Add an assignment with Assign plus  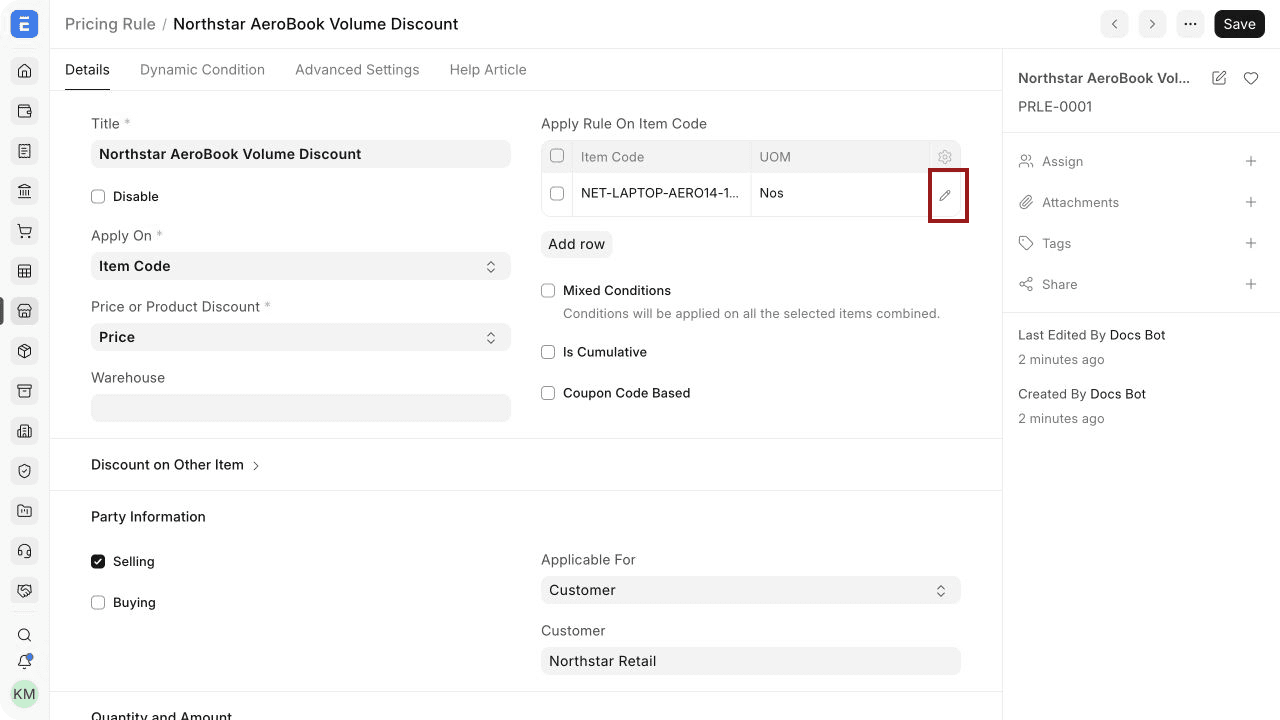(x=1251, y=161)
